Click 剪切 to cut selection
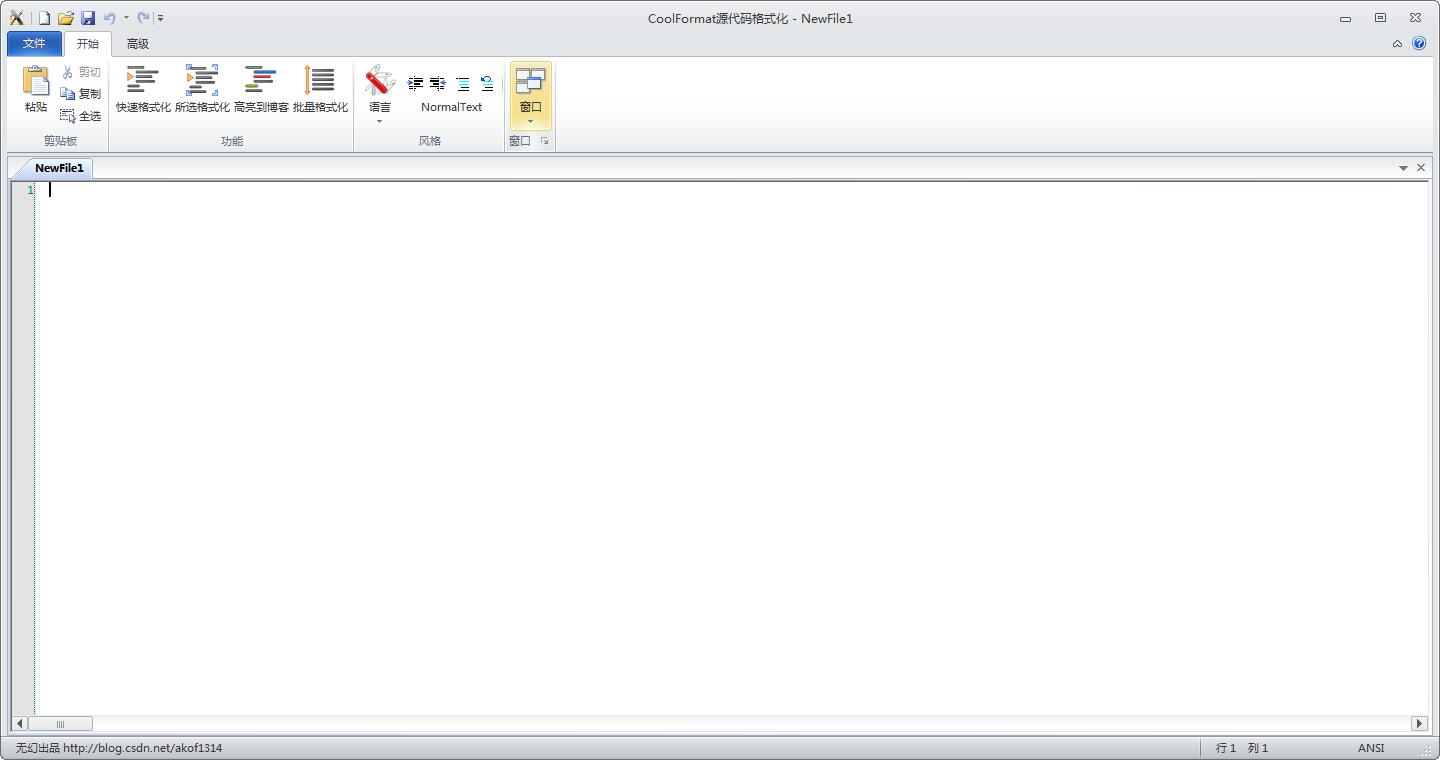The height and width of the screenshot is (760, 1440). pyautogui.click(x=80, y=72)
